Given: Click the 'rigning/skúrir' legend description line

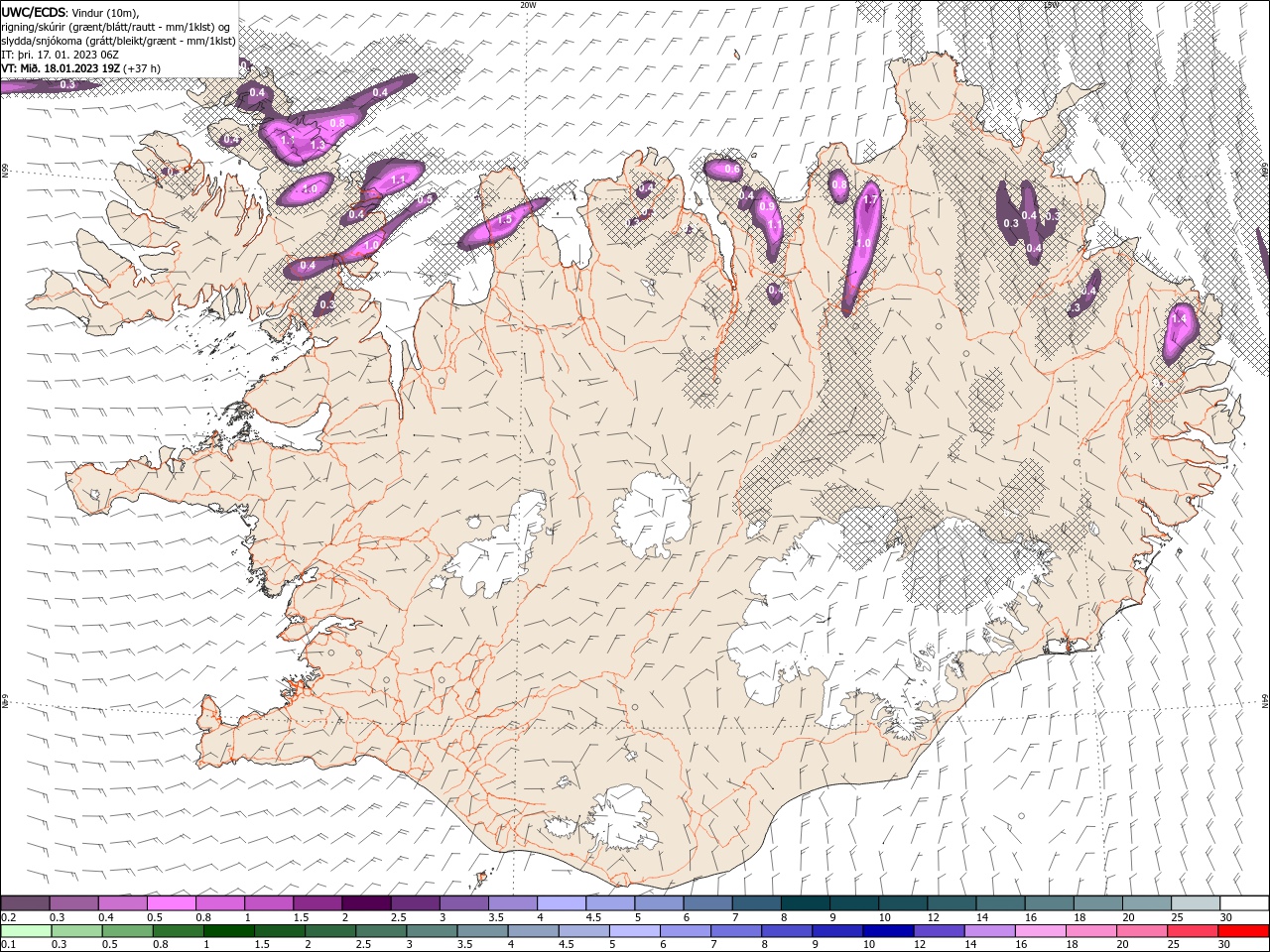Looking at the screenshot, I should pyautogui.click(x=116, y=27).
